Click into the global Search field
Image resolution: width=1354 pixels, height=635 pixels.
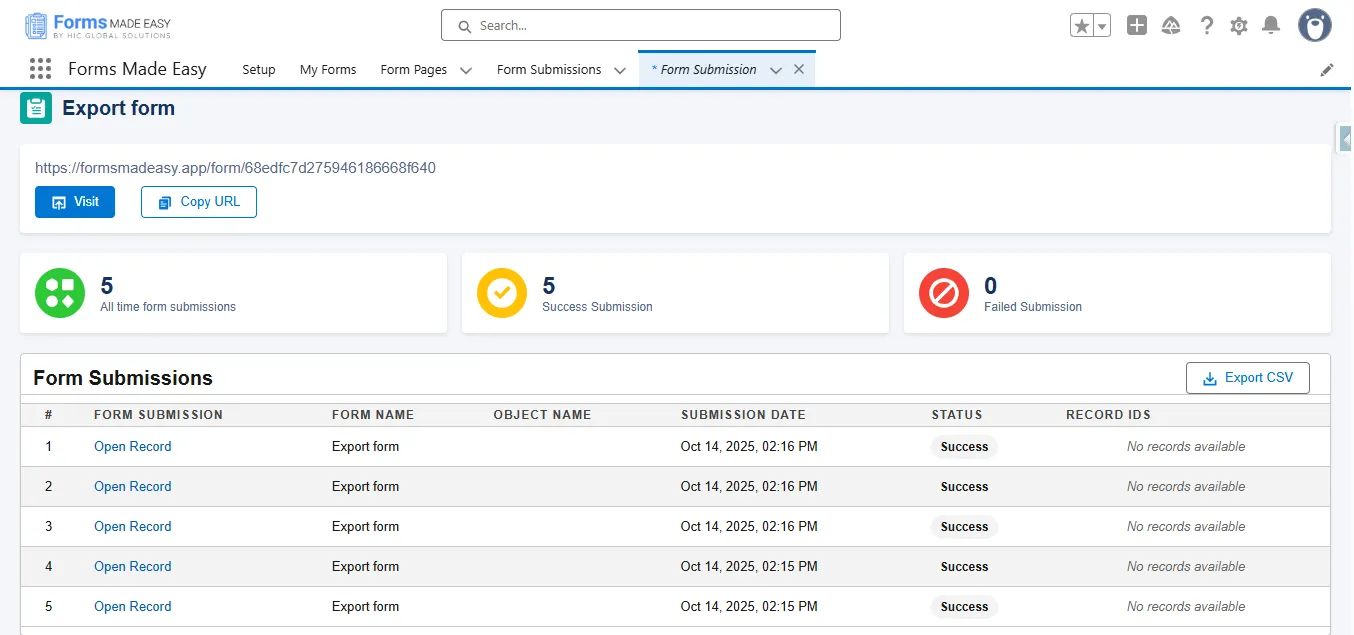click(640, 26)
